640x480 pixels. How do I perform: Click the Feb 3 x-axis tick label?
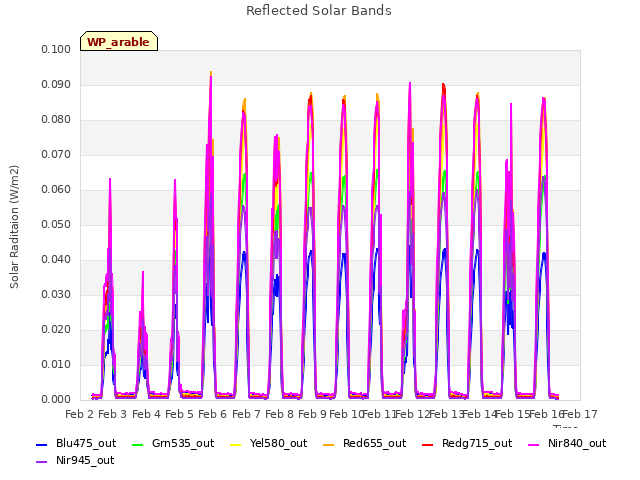click(113, 414)
